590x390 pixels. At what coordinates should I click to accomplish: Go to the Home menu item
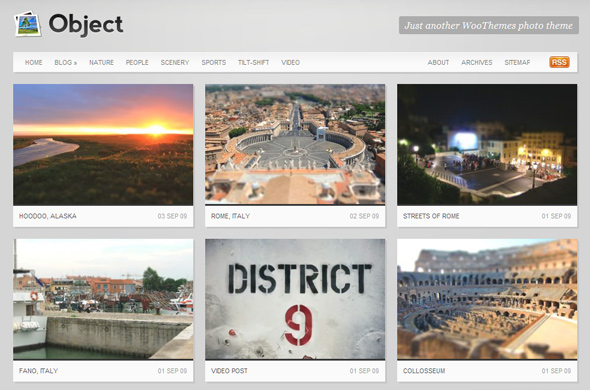coord(33,62)
